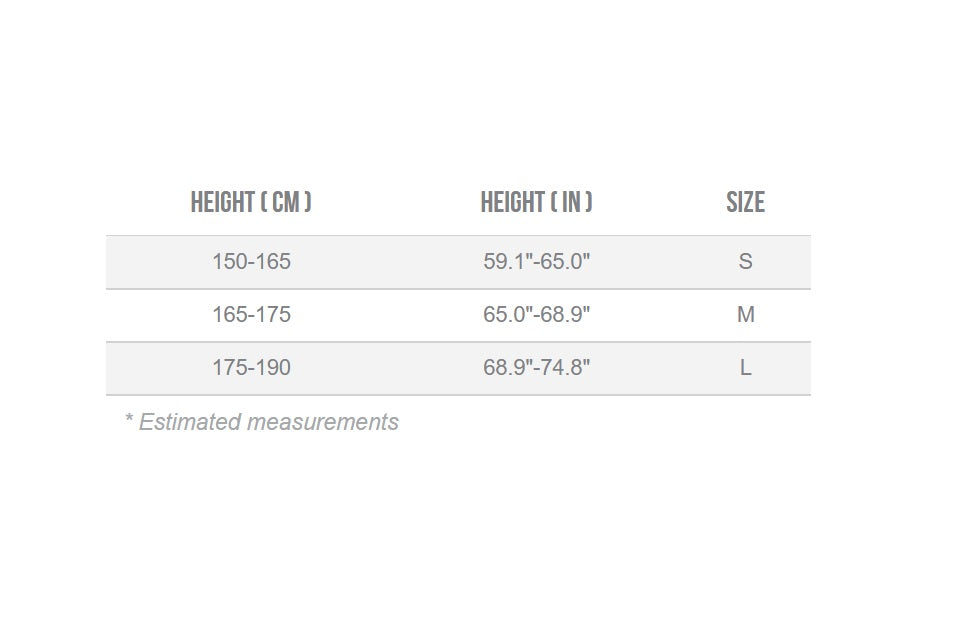Click the 65.0"-68.9" inch range cell
The image size is (970, 640).
(x=536, y=315)
